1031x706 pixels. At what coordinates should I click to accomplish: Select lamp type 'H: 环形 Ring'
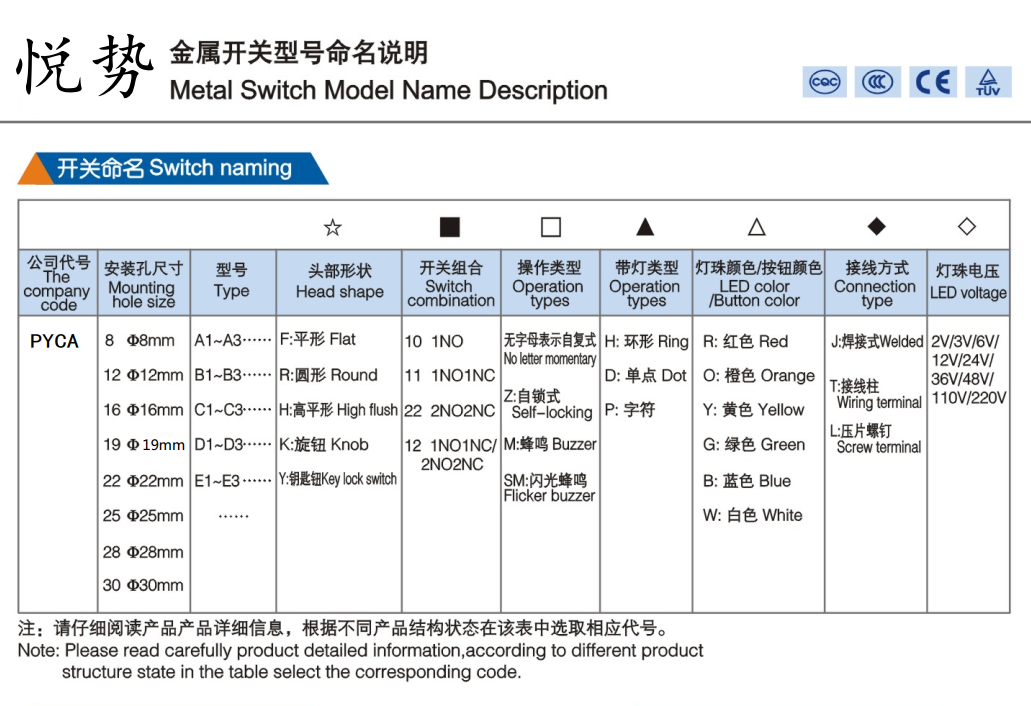[x=646, y=342]
